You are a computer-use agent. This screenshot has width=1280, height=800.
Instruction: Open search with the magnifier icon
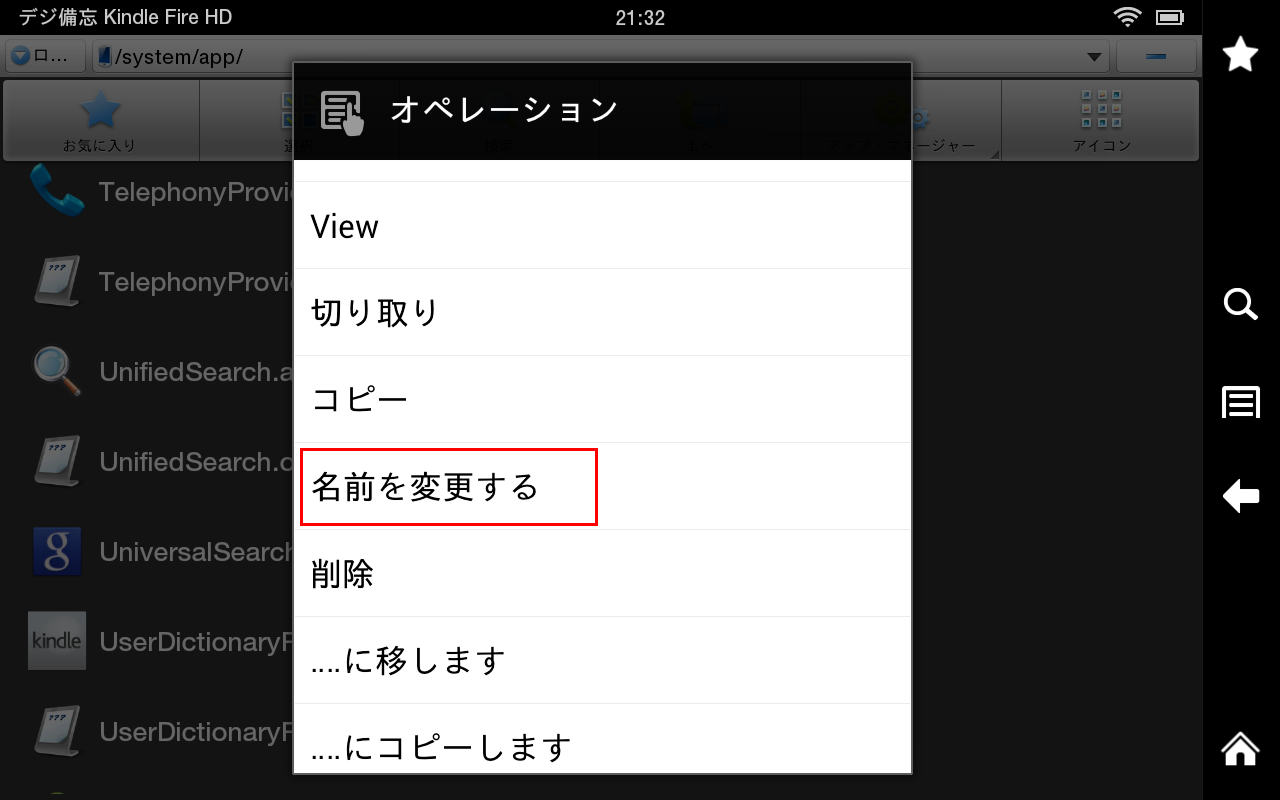(1240, 304)
